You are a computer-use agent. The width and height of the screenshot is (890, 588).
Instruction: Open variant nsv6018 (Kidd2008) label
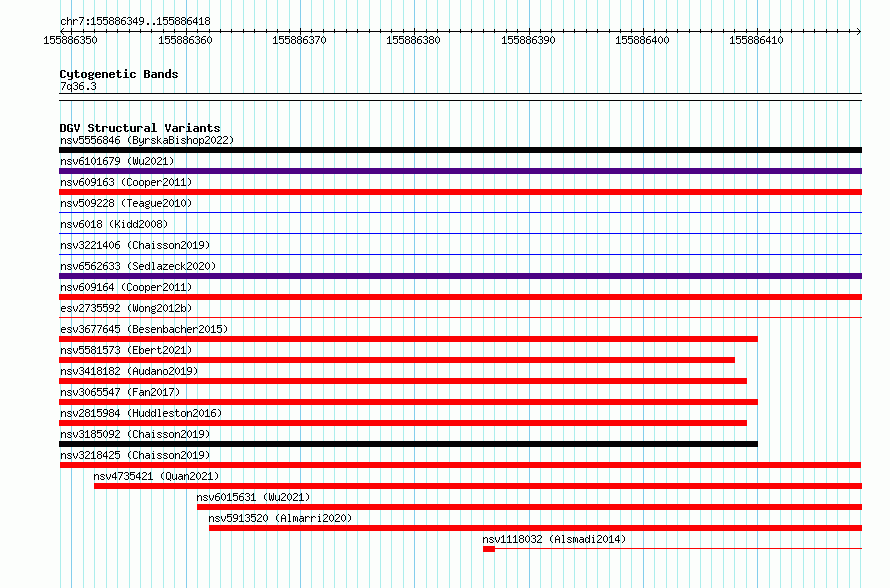(114, 224)
